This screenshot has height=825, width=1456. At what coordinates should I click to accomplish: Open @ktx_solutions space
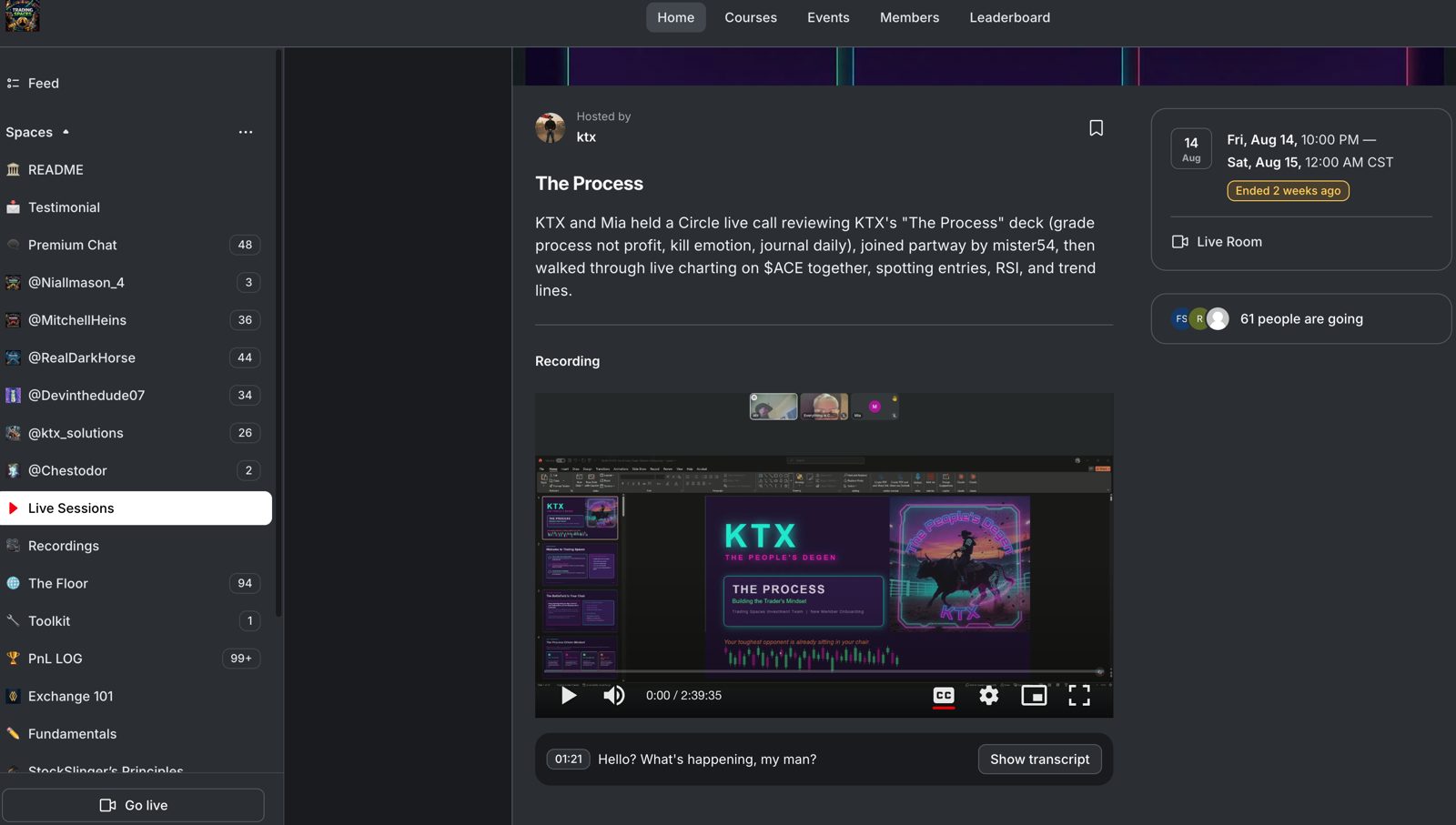tap(136, 433)
